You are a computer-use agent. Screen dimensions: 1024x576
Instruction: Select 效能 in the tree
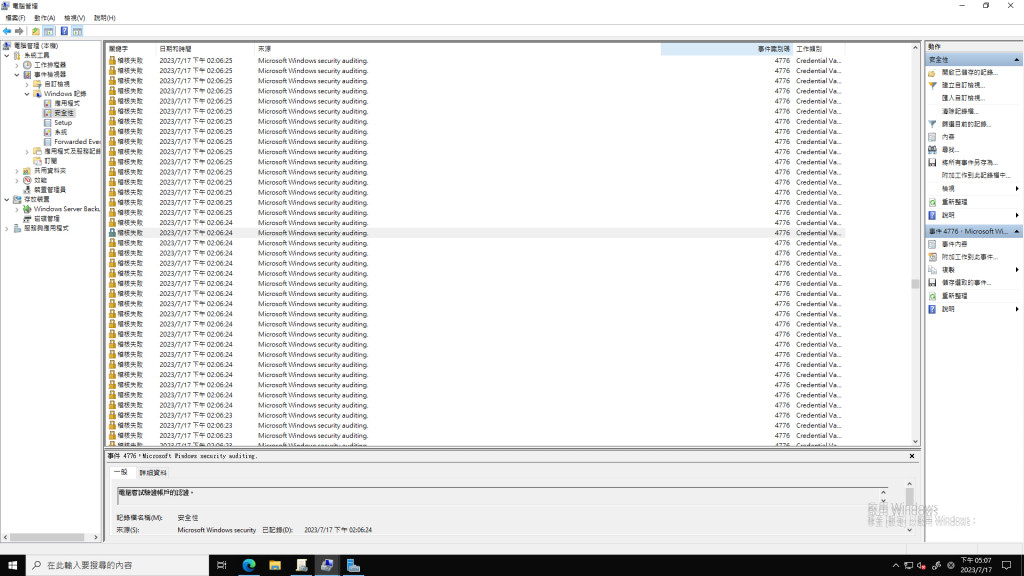40,180
